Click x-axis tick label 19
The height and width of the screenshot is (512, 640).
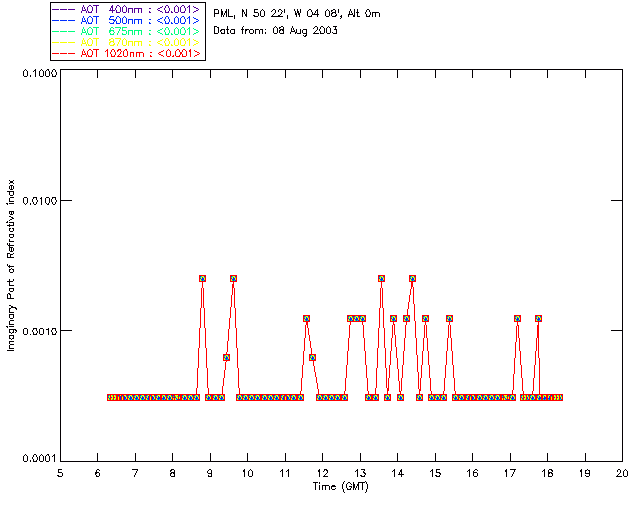(585, 473)
